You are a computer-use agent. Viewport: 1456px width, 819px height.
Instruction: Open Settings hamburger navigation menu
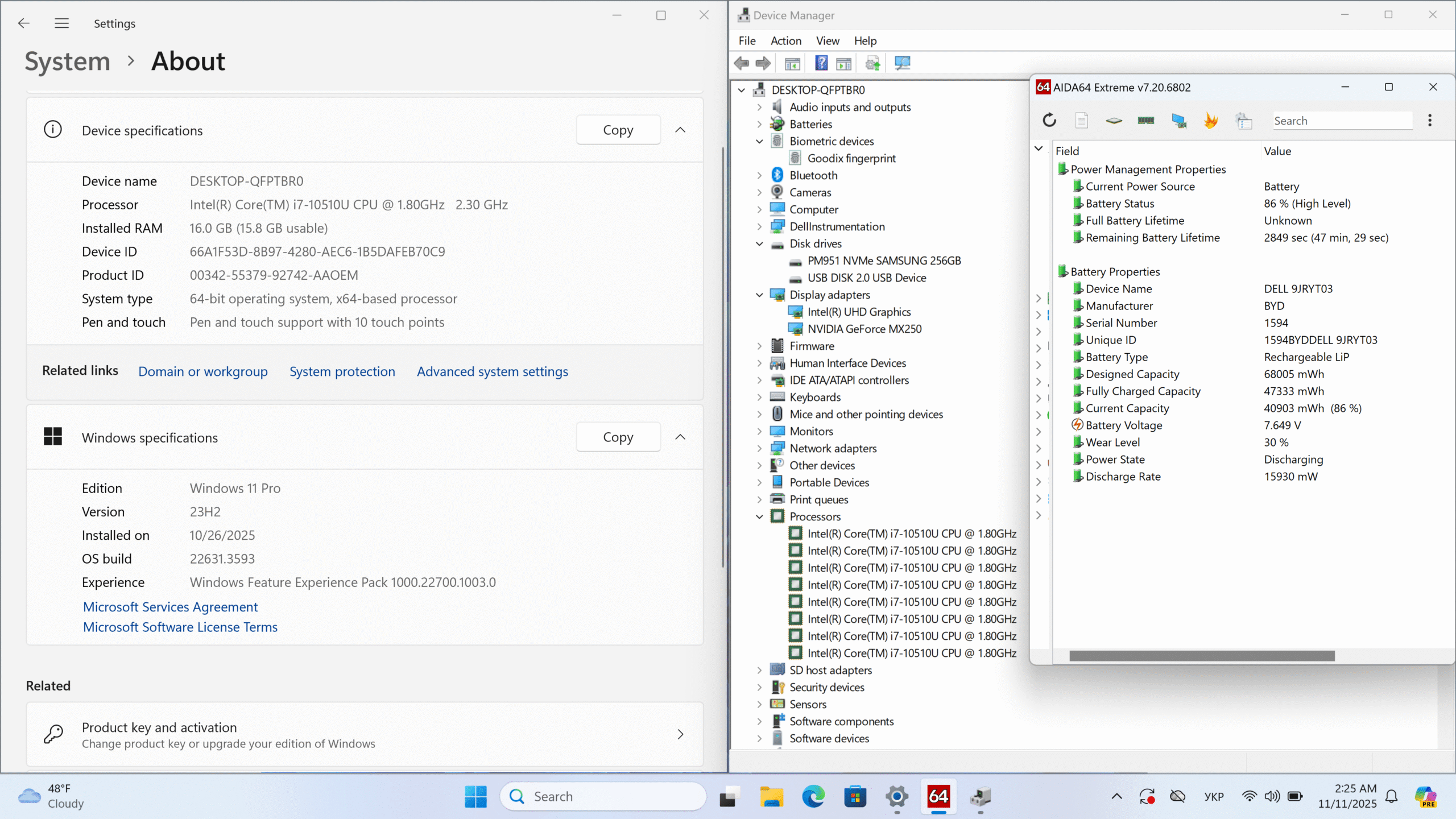click(x=61, y=23)
